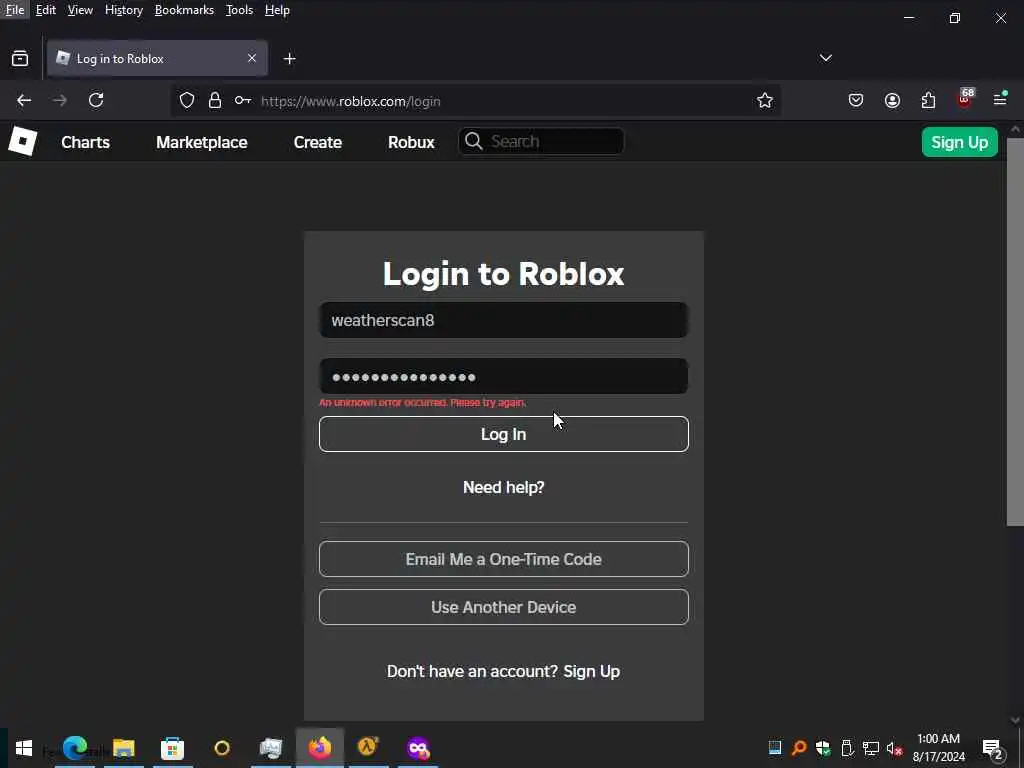This screenshot has width=1024, height=768.
Task: Open the Robux page
Action: tap(411, 142)
